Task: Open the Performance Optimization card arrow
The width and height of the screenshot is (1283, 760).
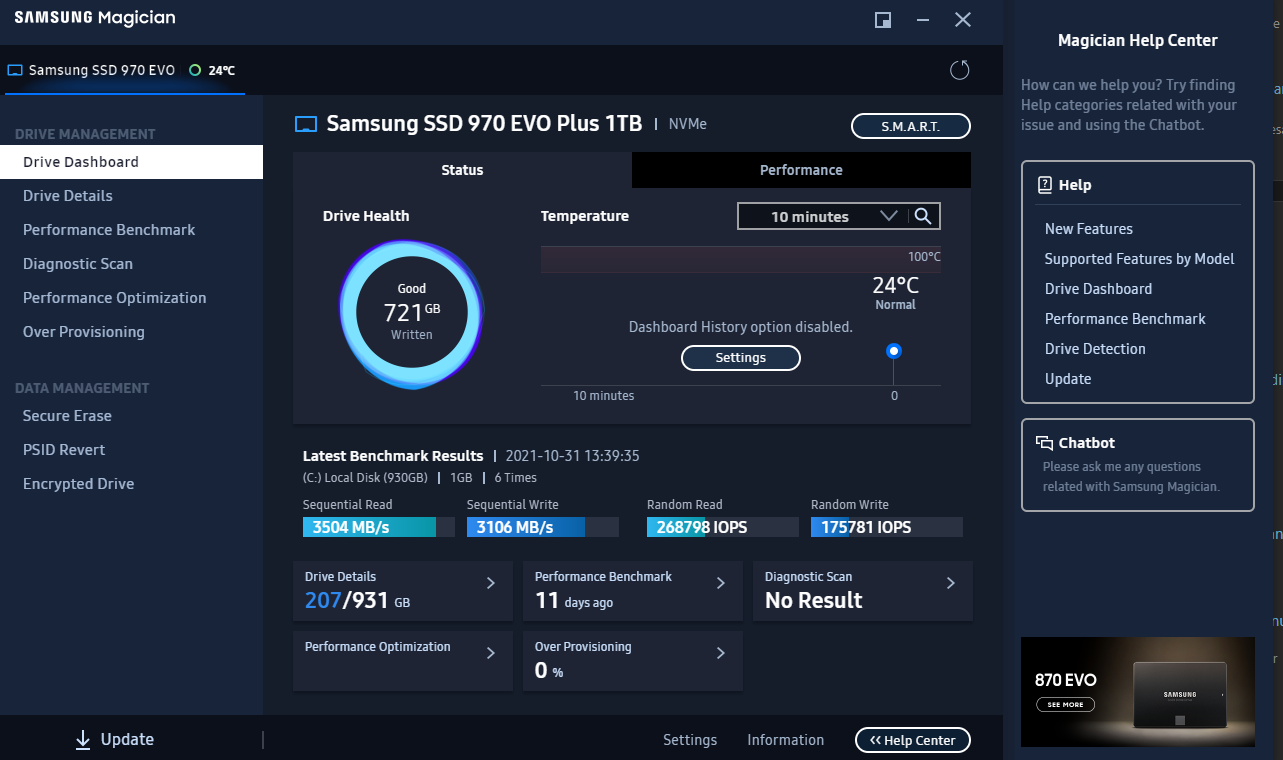Action: (x=490, y=653)
